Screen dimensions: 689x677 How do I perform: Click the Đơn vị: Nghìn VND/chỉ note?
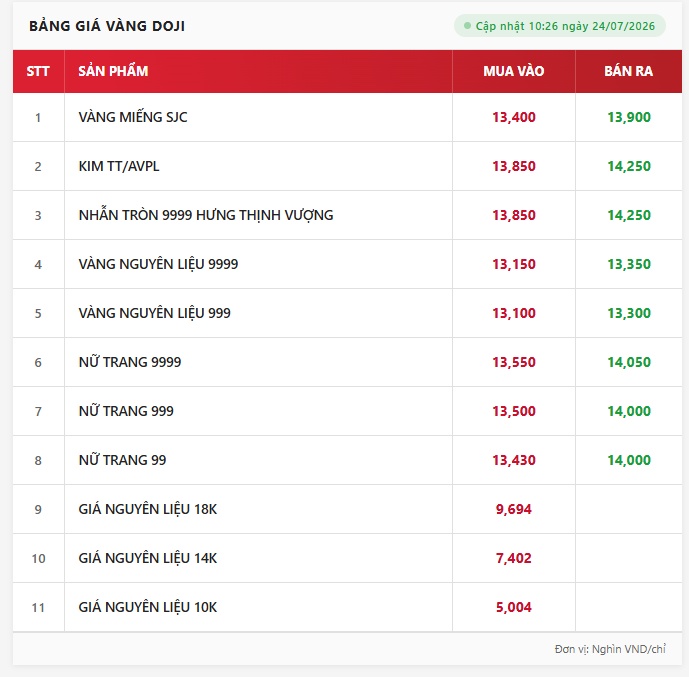pyautogui.click(x=610, y=649)
